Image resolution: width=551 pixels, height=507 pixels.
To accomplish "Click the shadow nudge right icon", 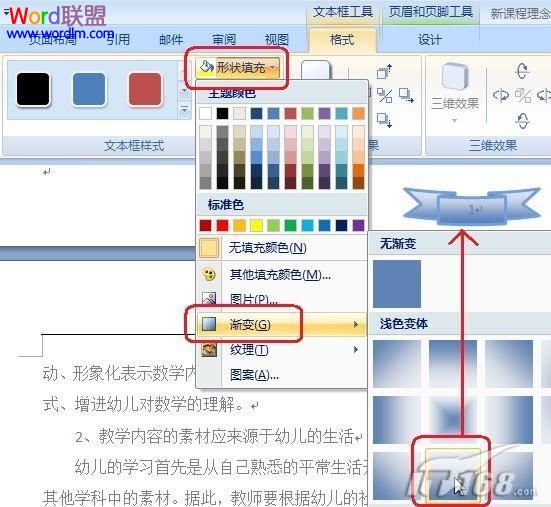I will 407,96.
